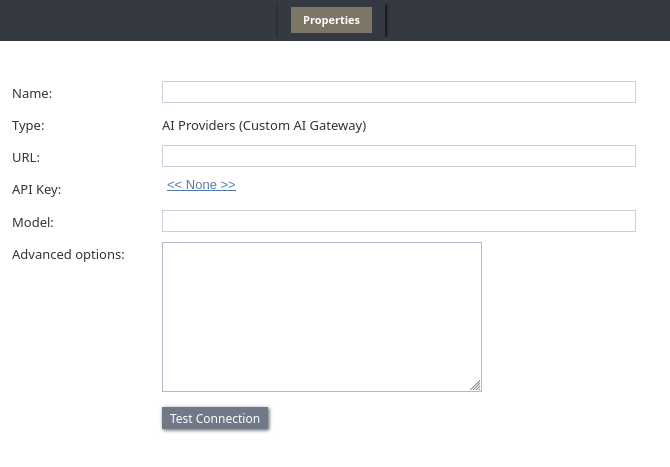Click the "Model:" field label
This screenshot has height=467, width=670.
coord(33,222)
